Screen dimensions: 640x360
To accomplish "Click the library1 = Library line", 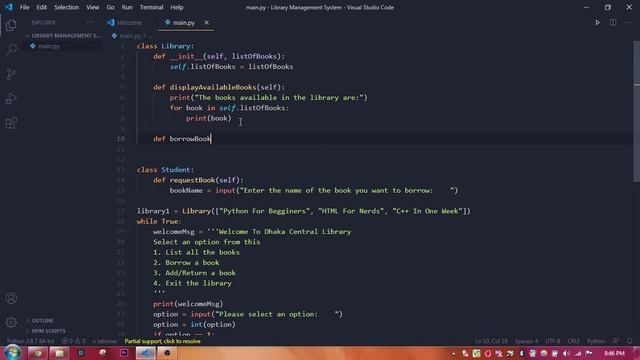I will [304, 211].
